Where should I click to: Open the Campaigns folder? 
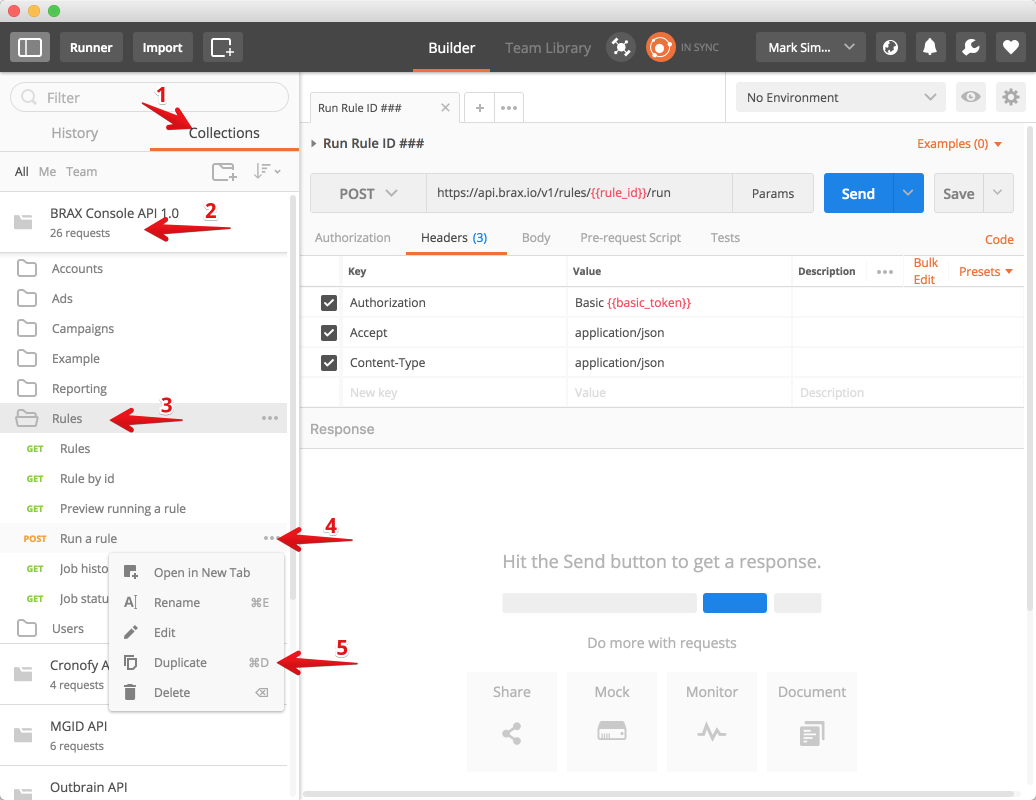(x=143, y=329)
